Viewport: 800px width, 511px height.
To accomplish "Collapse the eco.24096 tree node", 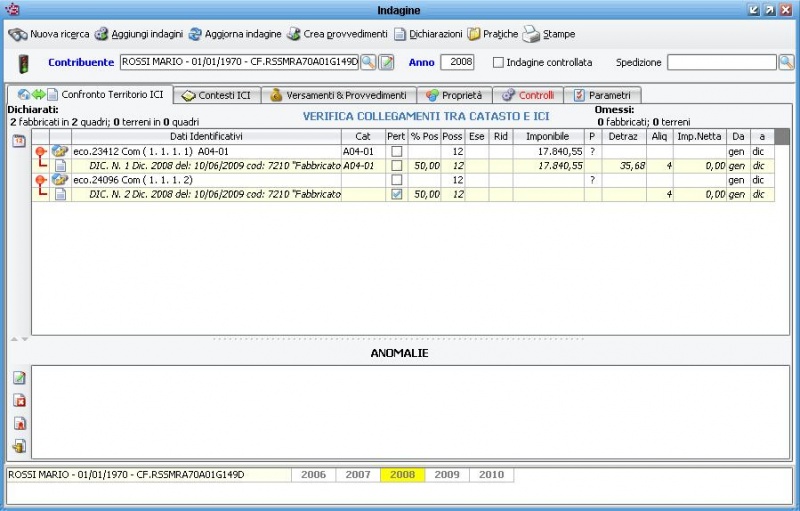I will (40, 180).
